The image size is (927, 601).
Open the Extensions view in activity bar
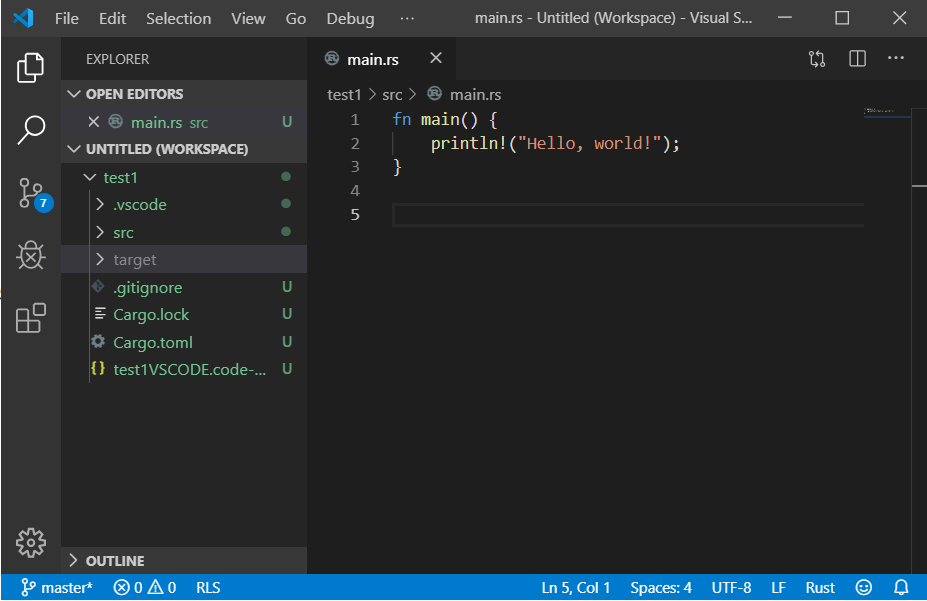(30, 319)
